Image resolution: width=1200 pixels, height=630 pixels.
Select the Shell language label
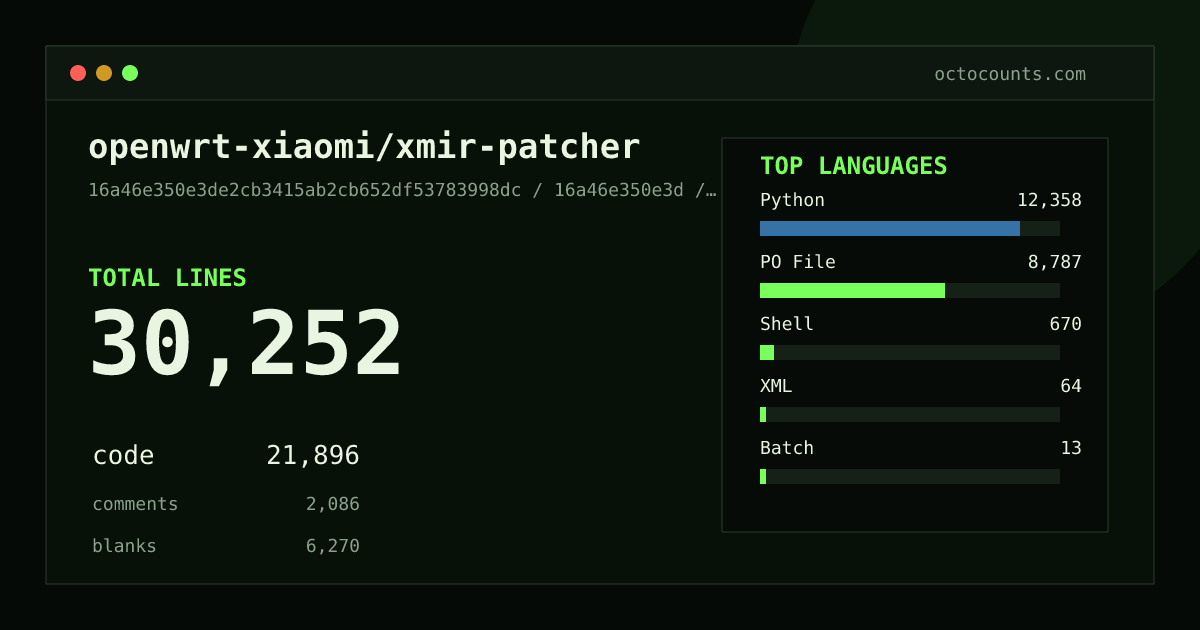787,324
